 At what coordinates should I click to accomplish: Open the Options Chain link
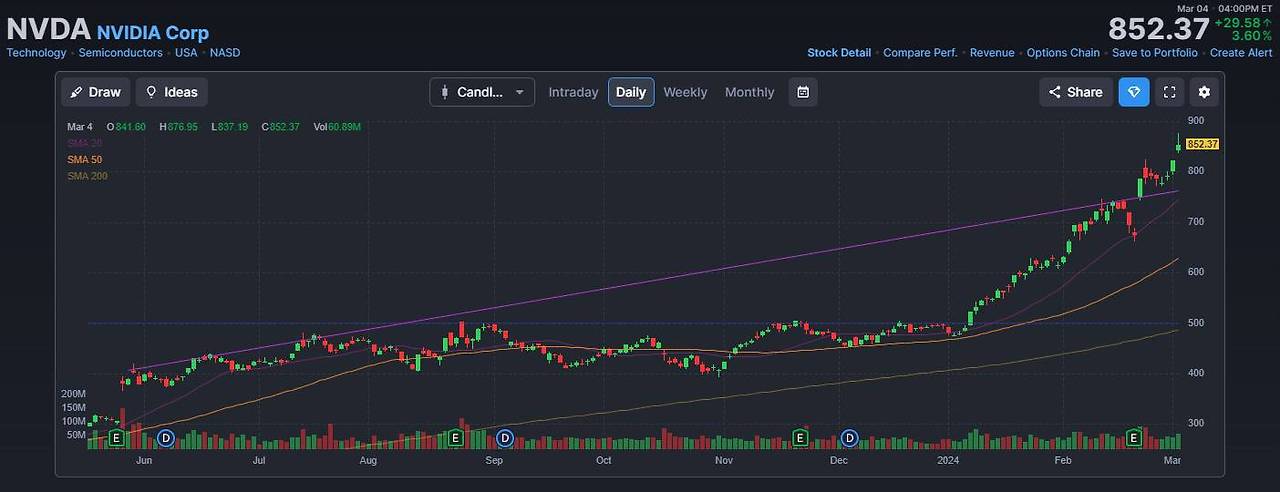(x=1063, y=53)
